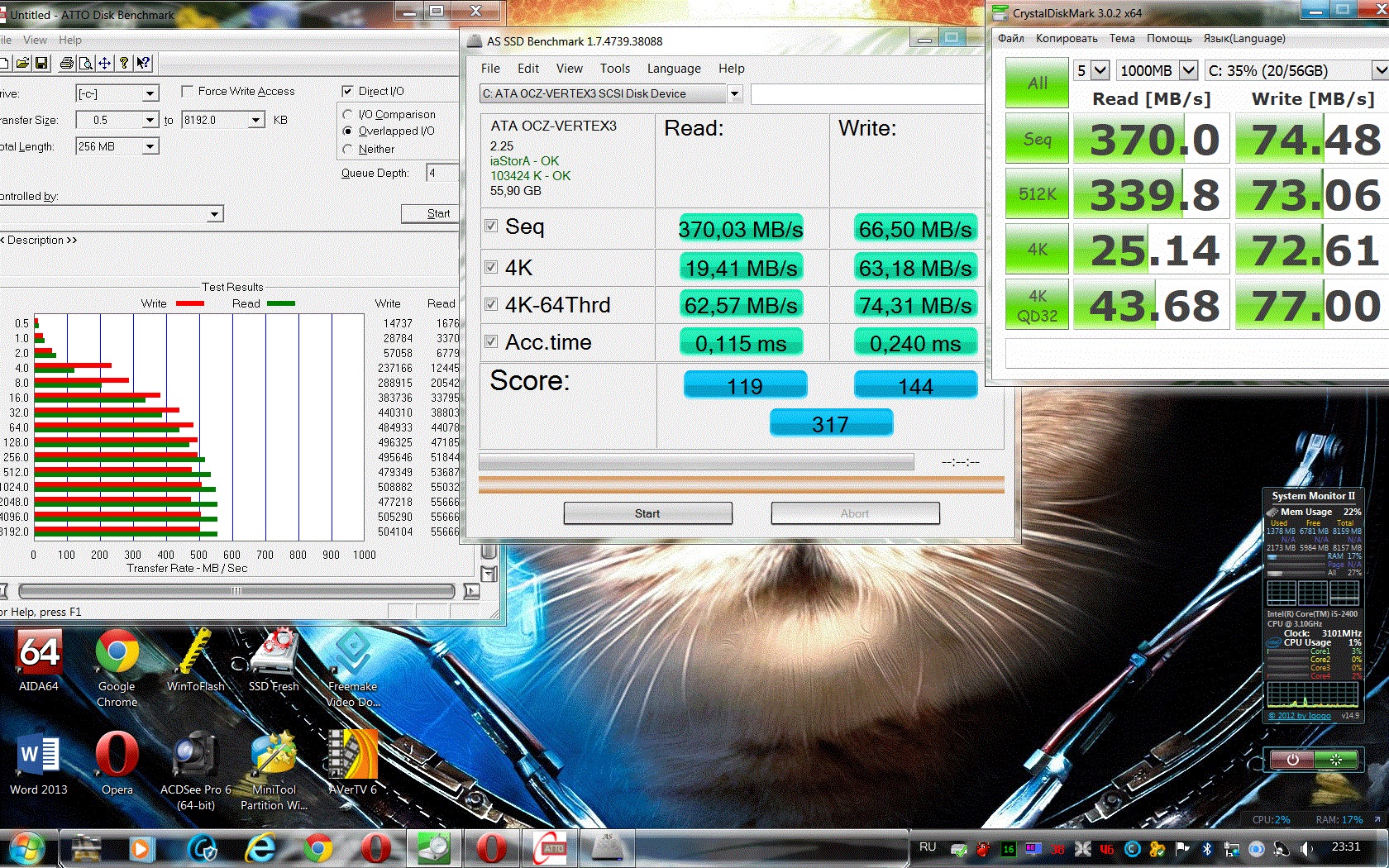
Task: Open the WinToFlash desktop shortcut
Action: [x=195, y=661]
